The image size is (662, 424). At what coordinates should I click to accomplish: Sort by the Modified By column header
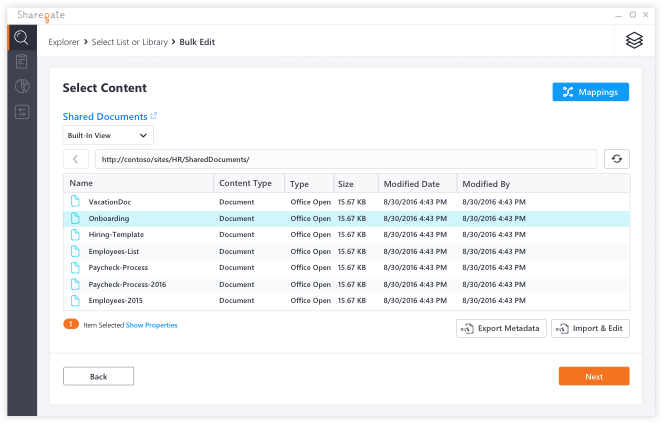tap(544, 184)
